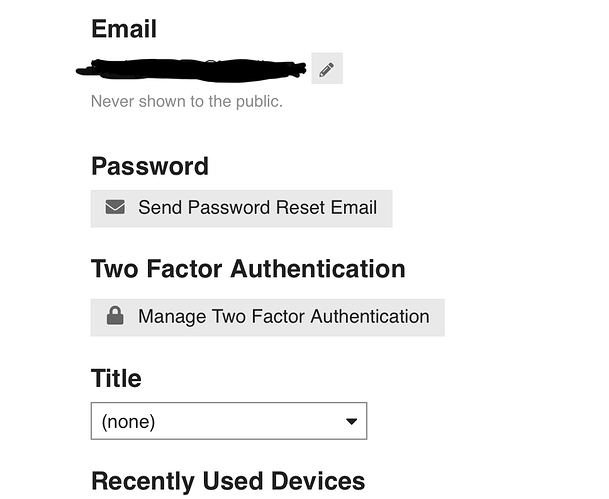Click the blacked-out email address

[x=191, y=70]
